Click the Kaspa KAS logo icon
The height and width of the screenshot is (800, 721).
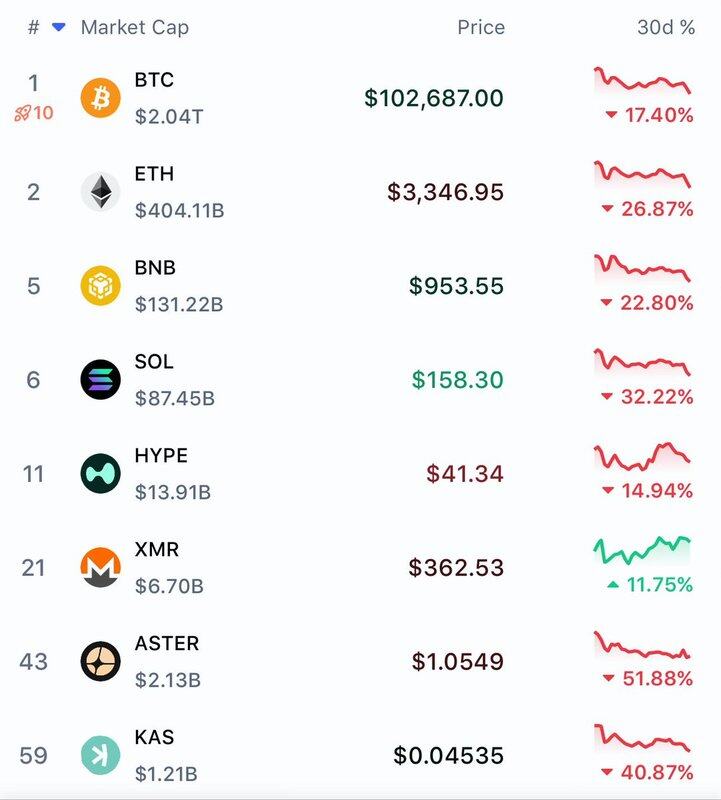pos(100,756)
